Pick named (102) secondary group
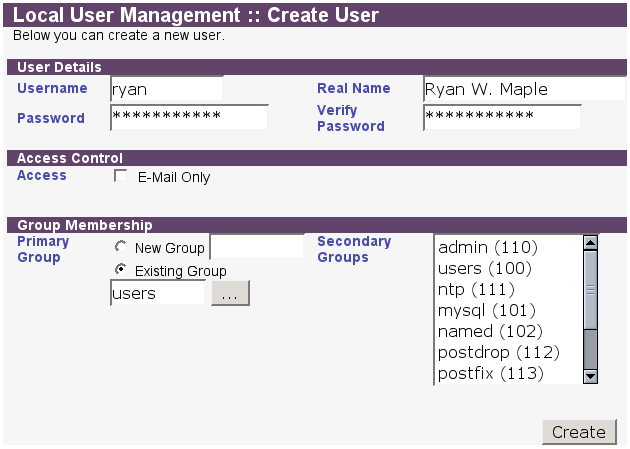 point(490,331)
